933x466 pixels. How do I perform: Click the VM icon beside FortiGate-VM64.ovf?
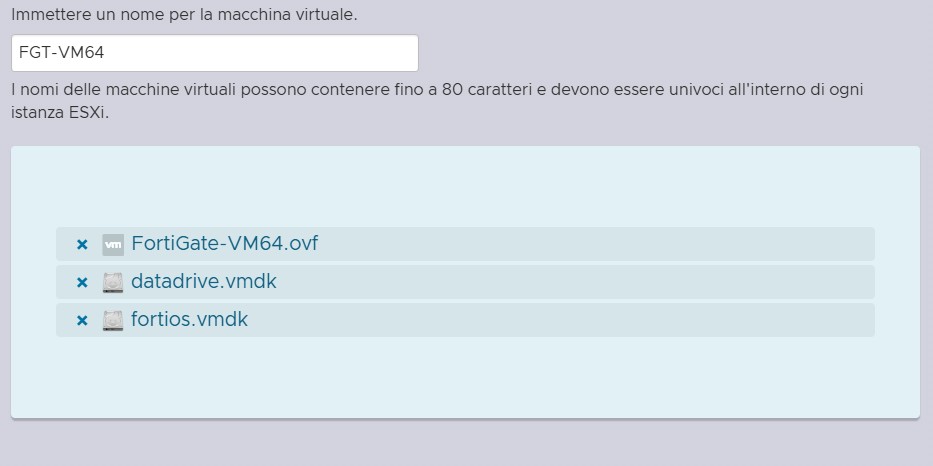coord(113,244)
